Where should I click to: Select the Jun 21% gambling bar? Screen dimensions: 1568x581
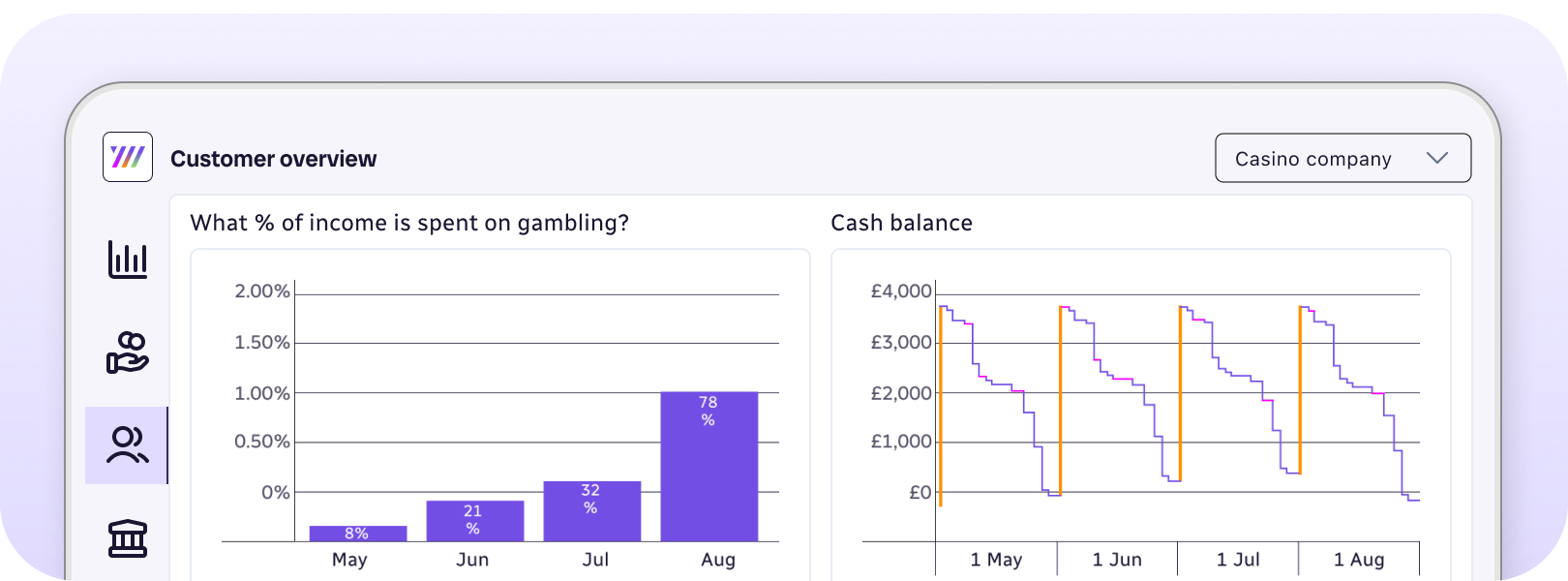pos(474,521)
